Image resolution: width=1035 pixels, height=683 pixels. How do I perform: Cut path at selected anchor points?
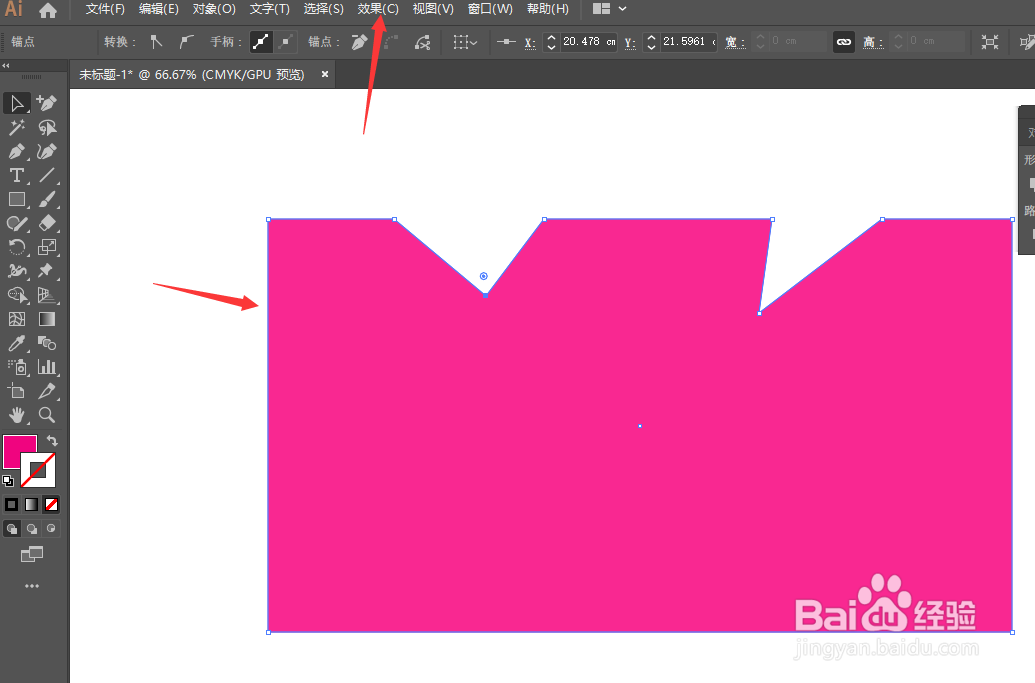coord(422,42)
